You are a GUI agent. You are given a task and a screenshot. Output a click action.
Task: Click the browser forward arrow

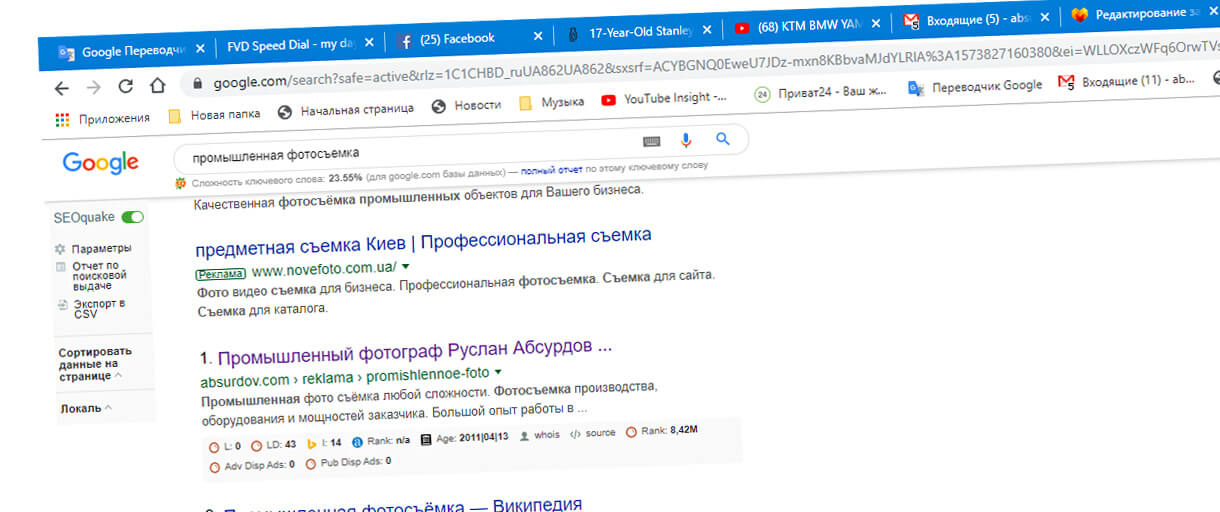pyautogui.click(x=93, y=87)
